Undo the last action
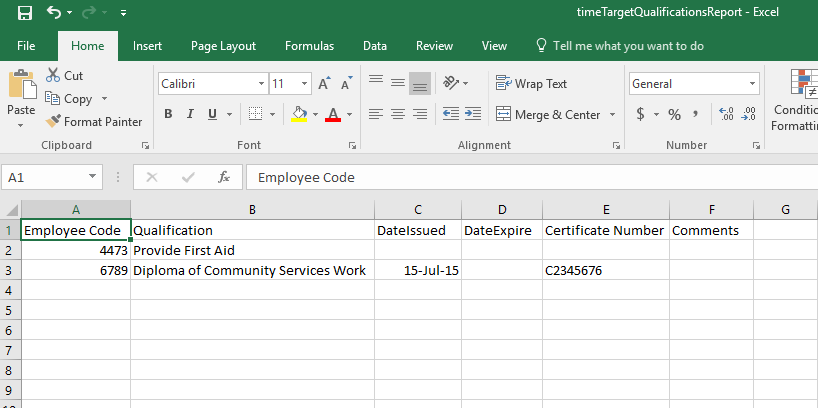818x408 pixels. pos(54,12)
